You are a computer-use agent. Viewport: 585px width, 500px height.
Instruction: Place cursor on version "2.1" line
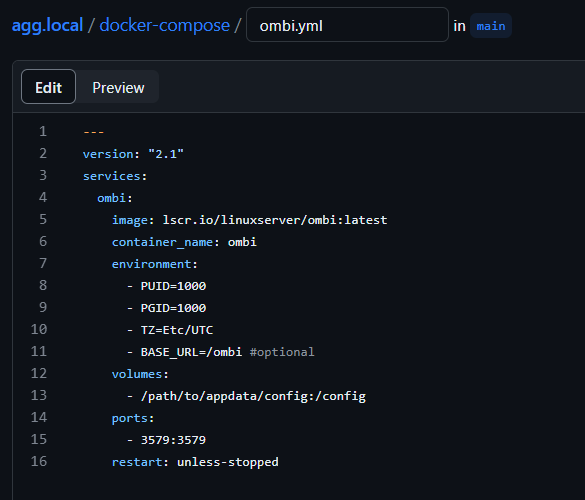[133, 154]
